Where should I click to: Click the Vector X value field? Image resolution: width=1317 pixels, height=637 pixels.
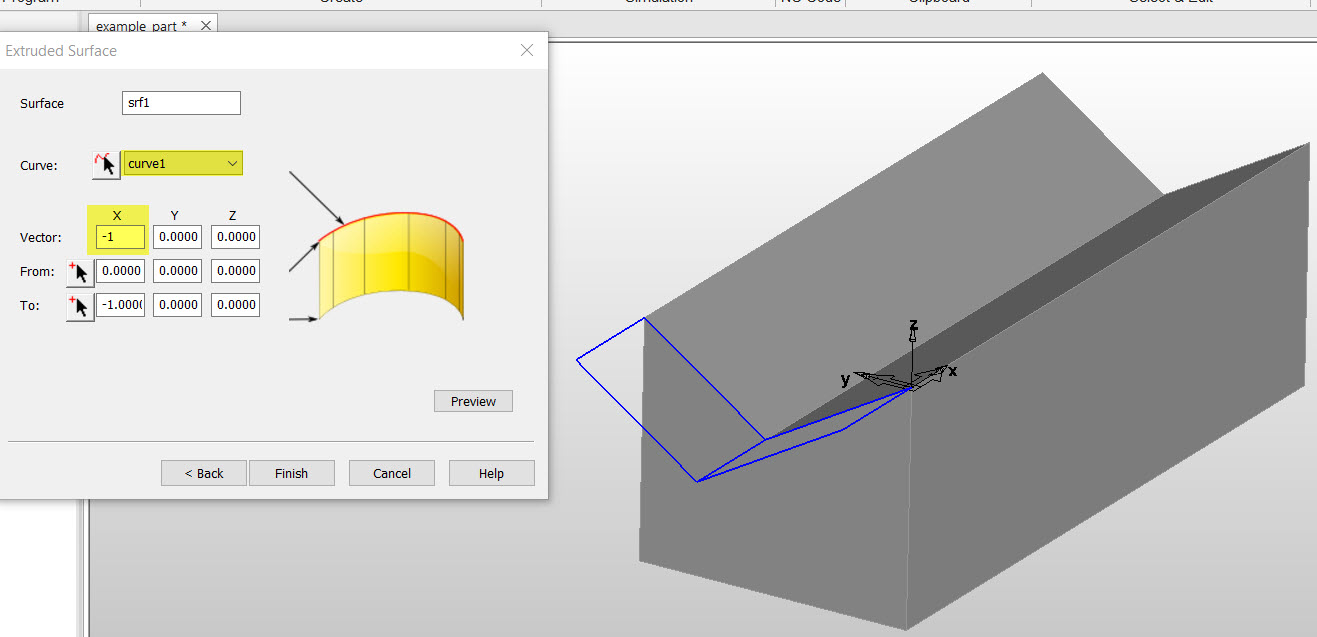click(118, 236)
